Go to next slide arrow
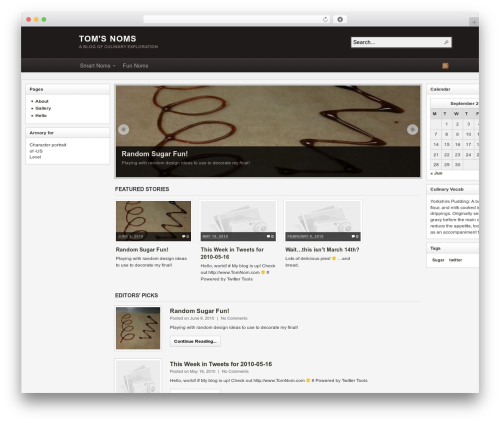 tap(412, 129)
